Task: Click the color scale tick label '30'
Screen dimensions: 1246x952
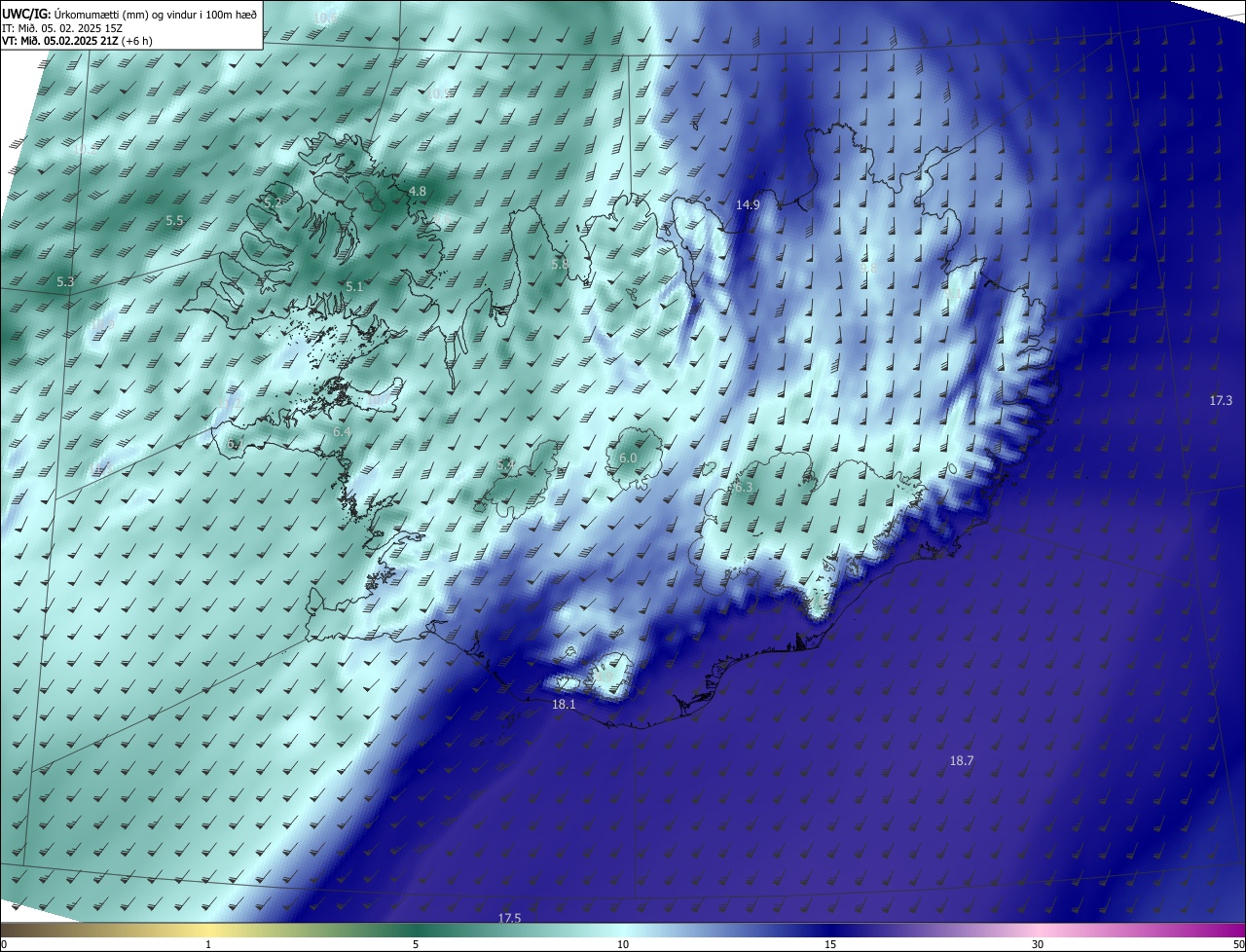Action: 1038,944
